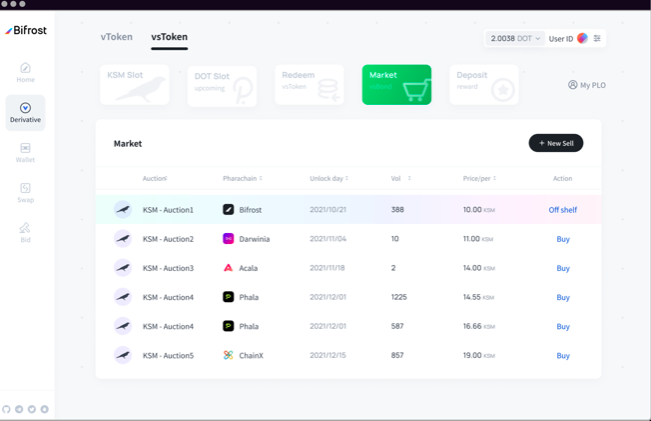
Task: Click Buy for Phala priced 16.66 KSM
Action: (x=563, y=326)
